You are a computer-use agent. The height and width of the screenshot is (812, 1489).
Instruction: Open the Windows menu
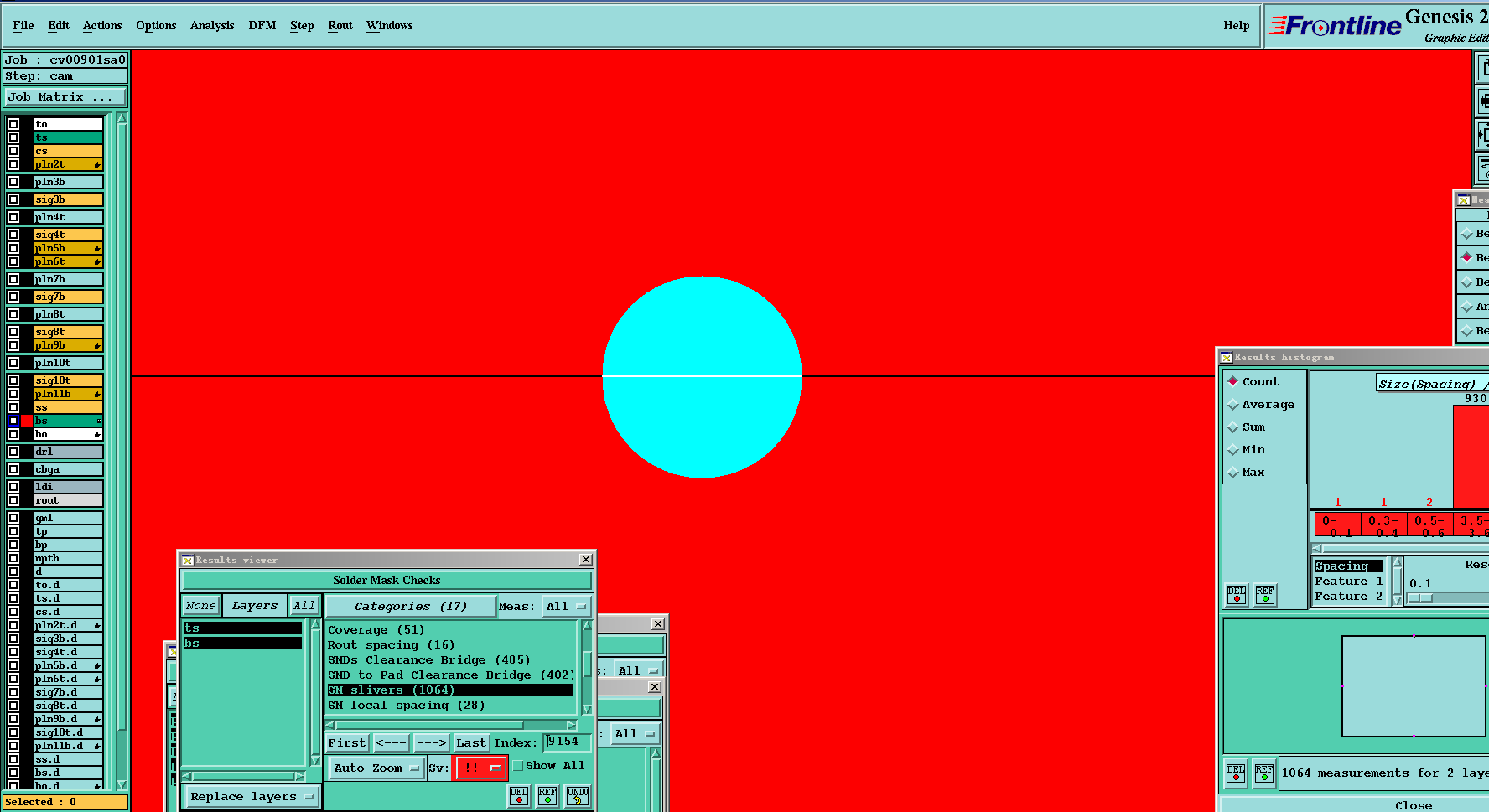pyautogui.click(x=390, y=25)
